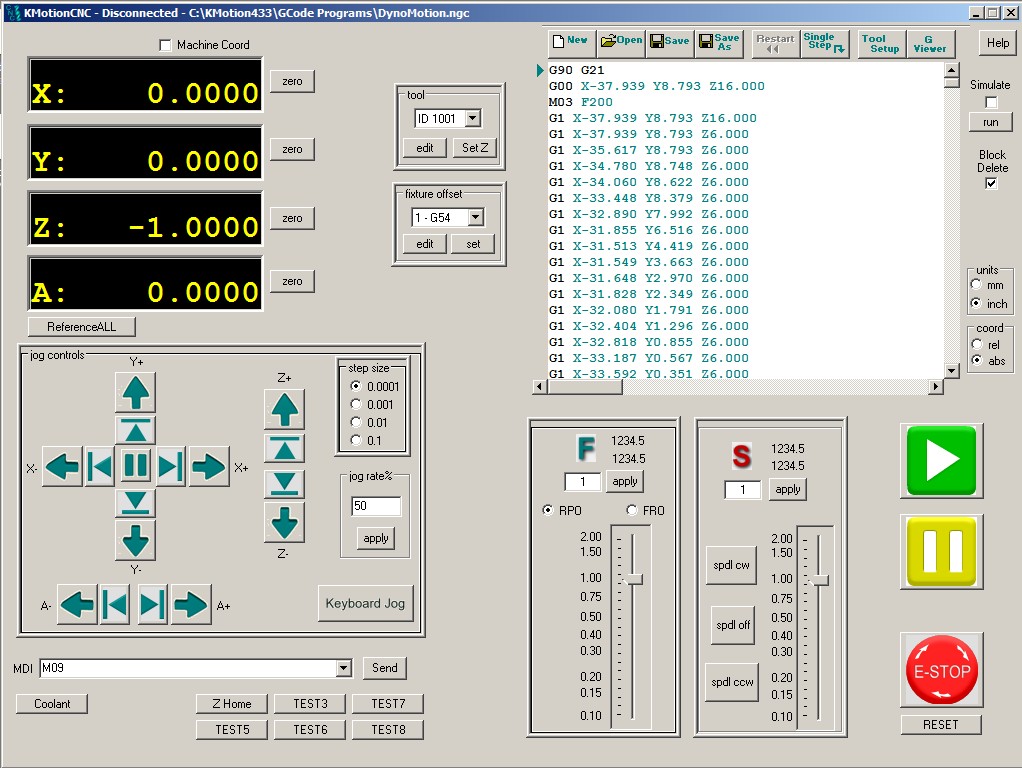Click the yellow pause feed hold button
The image size is (1022, 768).
(942, 551)
